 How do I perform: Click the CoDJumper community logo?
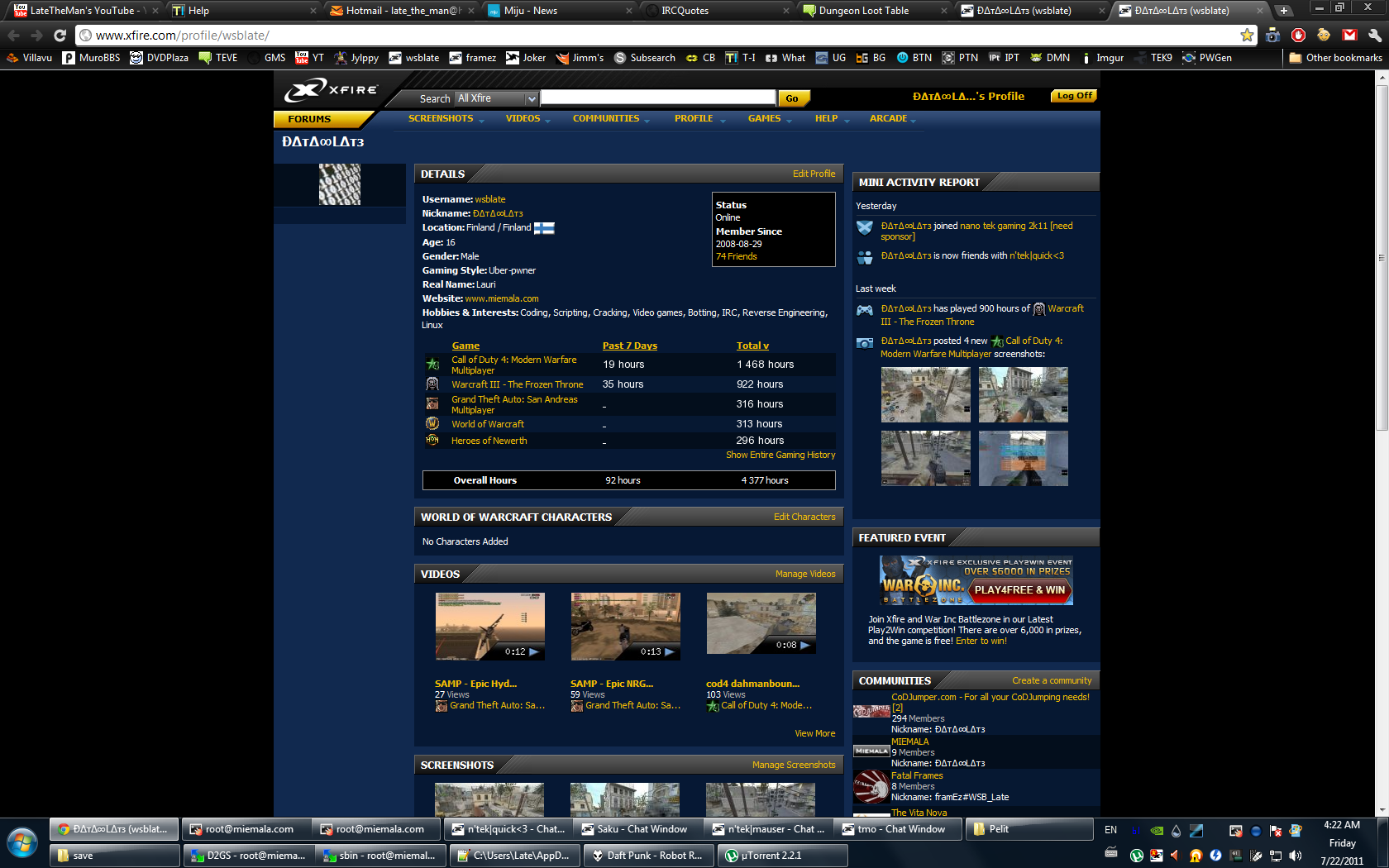[x=871, y=712]
